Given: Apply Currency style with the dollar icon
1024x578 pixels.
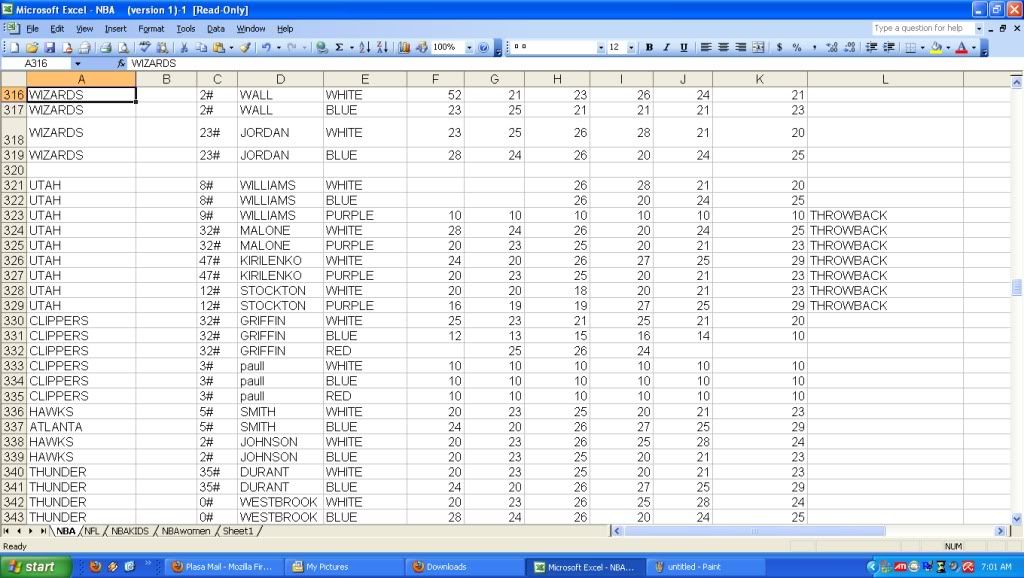Looking at the screenshot, I should [x=779, y=47].
